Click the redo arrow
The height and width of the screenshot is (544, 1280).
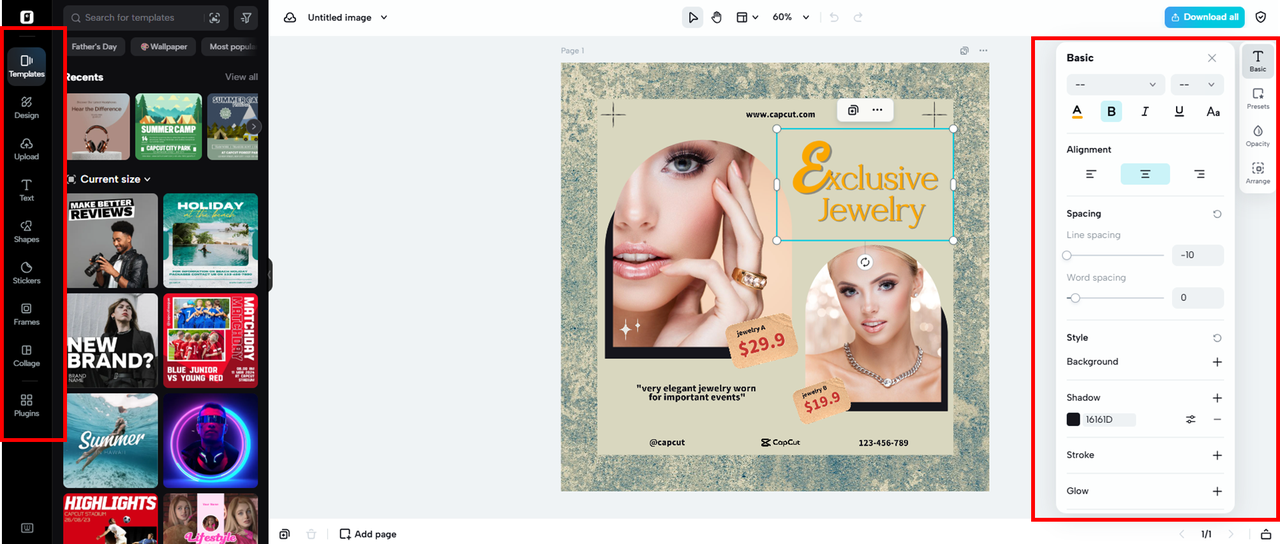[858, 18]
